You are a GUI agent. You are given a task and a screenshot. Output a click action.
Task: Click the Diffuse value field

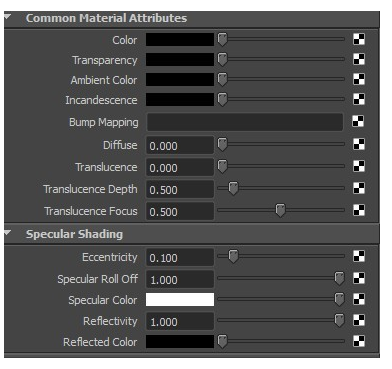click(x=180, y=145)
